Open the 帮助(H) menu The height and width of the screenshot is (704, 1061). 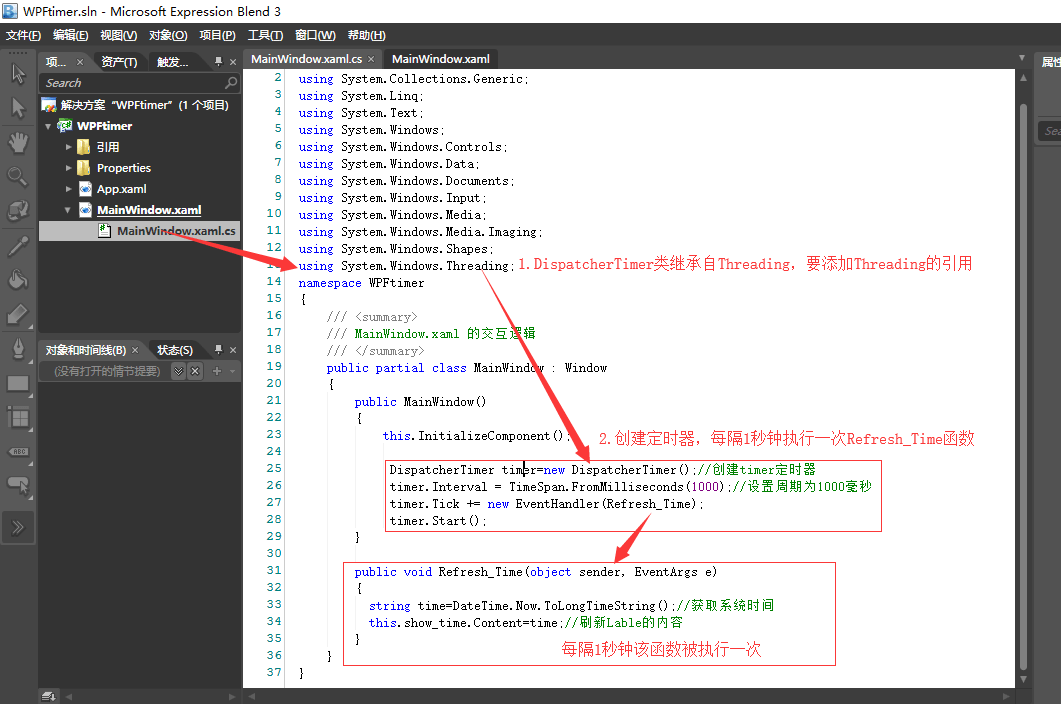[366, 35]
